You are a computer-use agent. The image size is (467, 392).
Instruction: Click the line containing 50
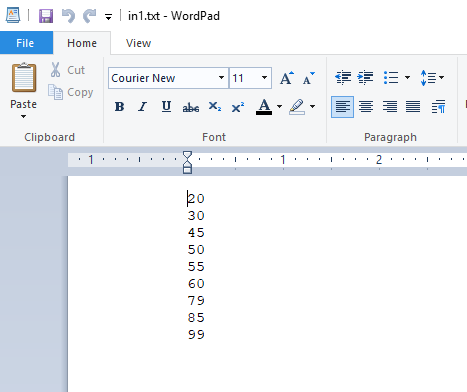[196, 250]
